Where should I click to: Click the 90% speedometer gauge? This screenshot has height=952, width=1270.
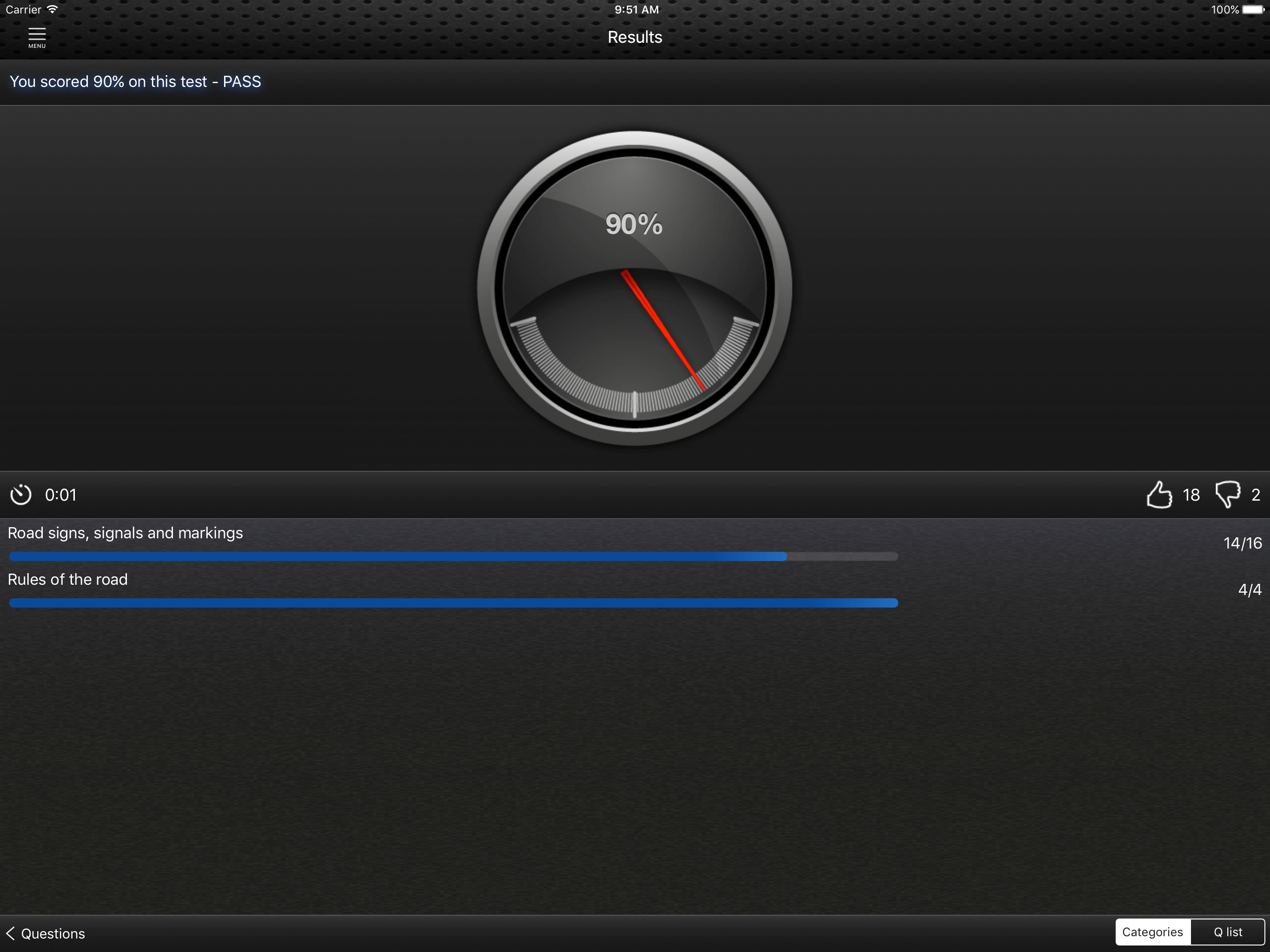635,288
